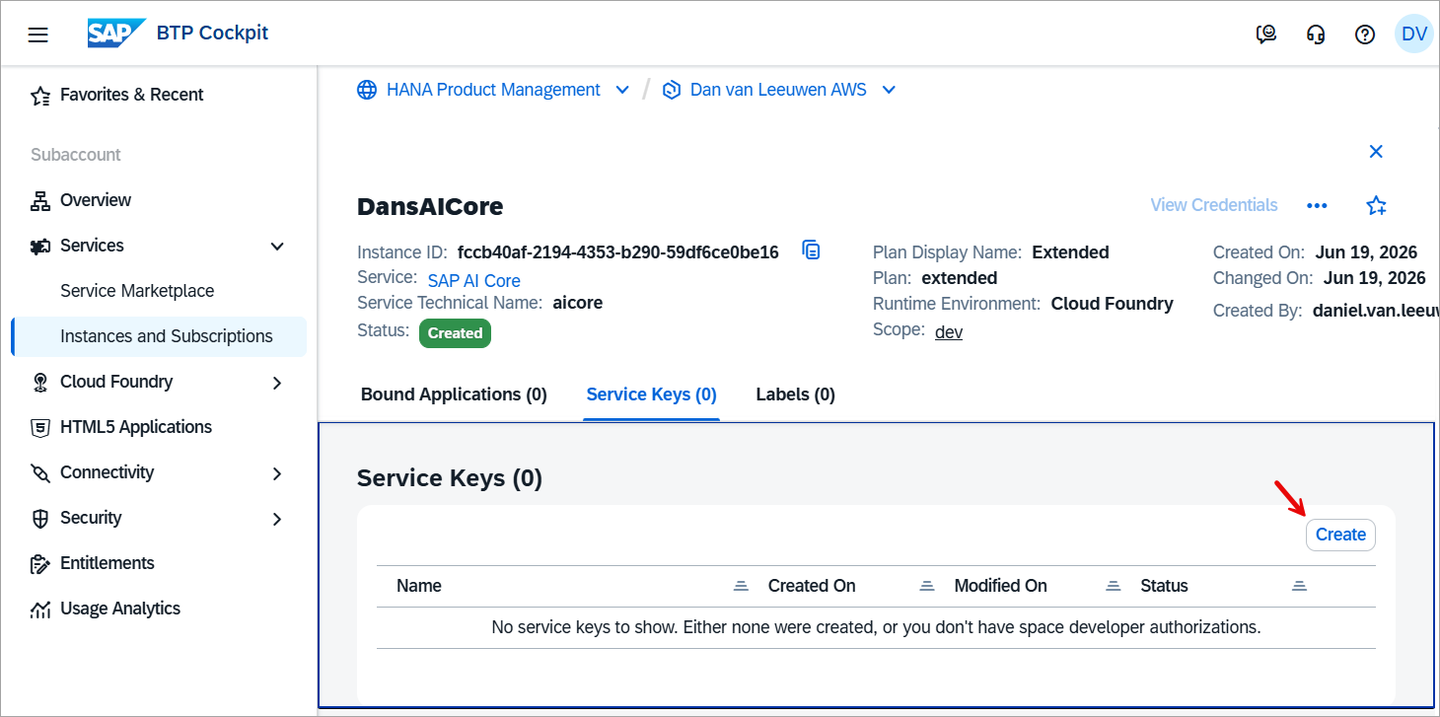The width and height of the screenshot is (1440, 717).
Task: Open Dan van Leeuwen AWS breadcrumb dropdown
Action: 888,90
